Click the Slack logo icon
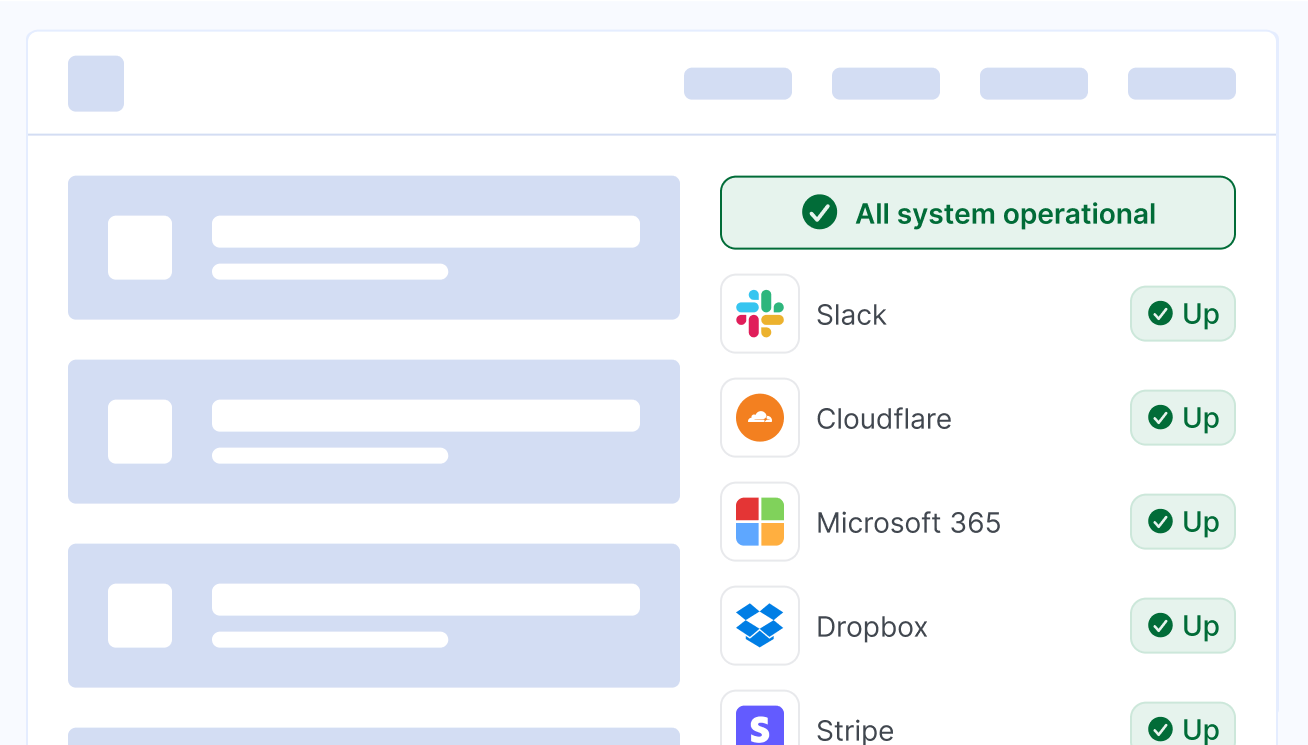Viewport: 1308px width, 745px height. 760,314
